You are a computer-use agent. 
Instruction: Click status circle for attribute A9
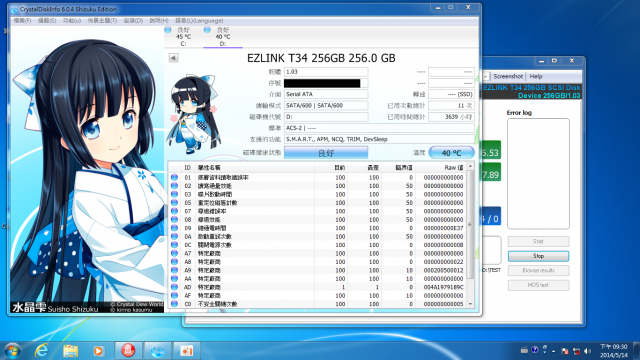tap(174, 270)
